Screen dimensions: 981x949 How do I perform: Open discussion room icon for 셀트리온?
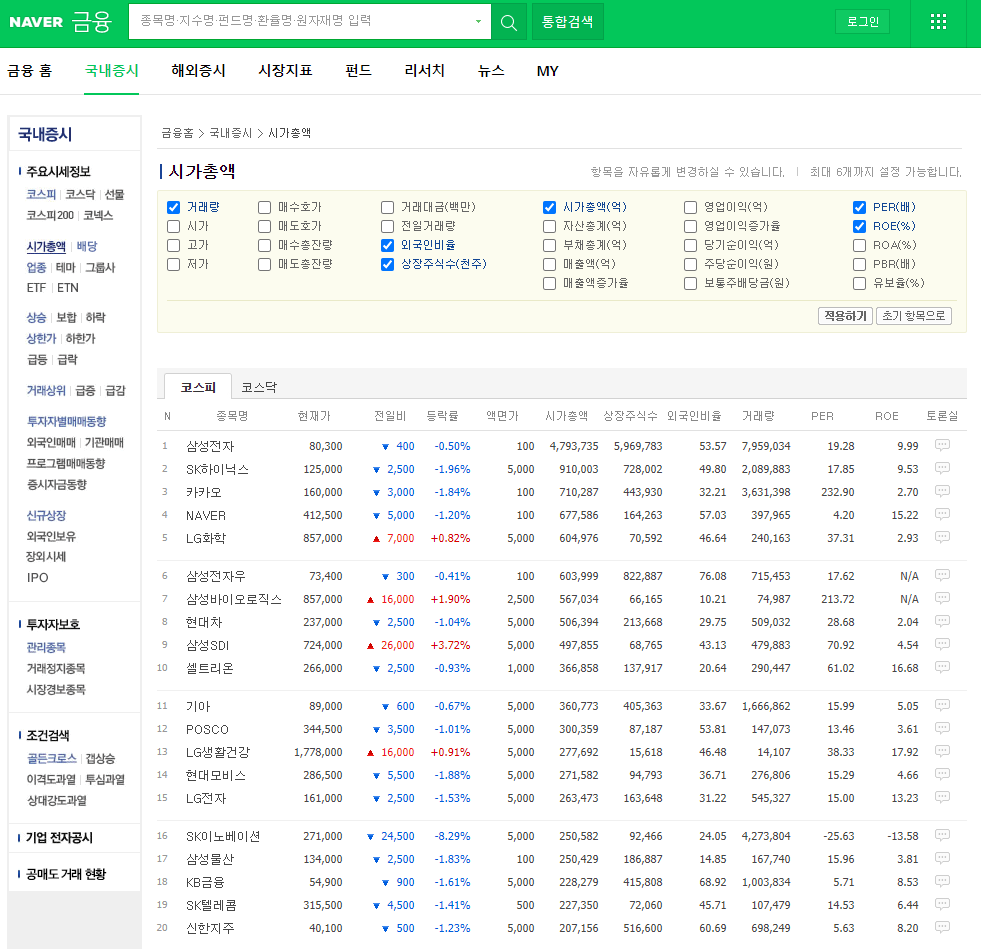942,667
